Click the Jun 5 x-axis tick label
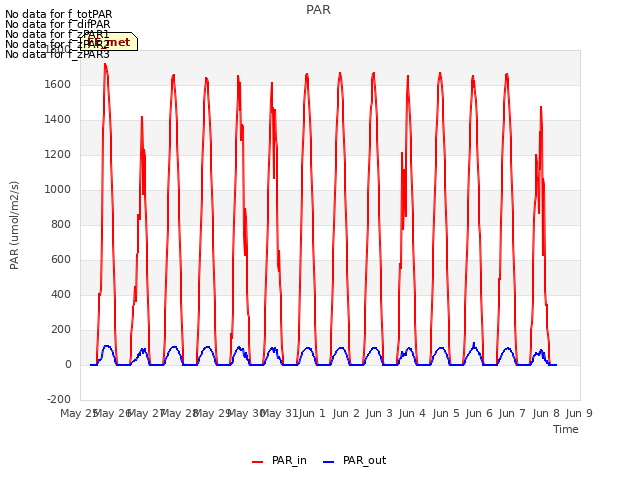 click(x=446, y=413)
